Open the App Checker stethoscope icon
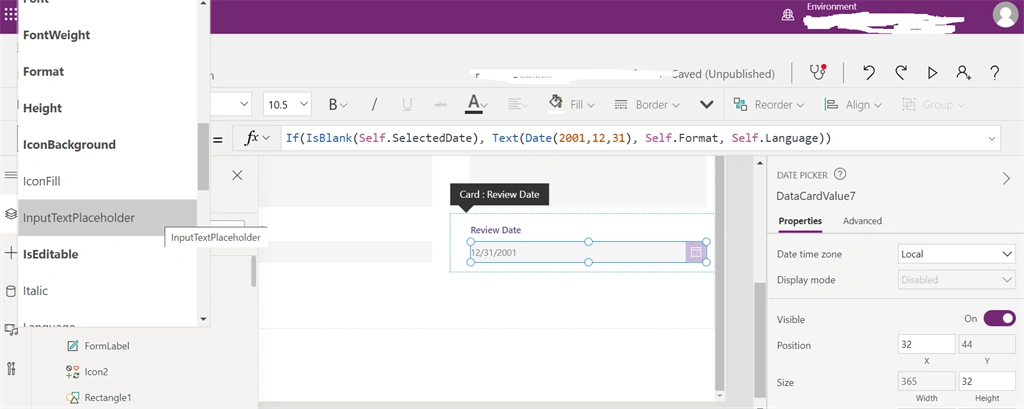Image resolution: width=1024 pixels, height=409 pixels. coord(818,73)
